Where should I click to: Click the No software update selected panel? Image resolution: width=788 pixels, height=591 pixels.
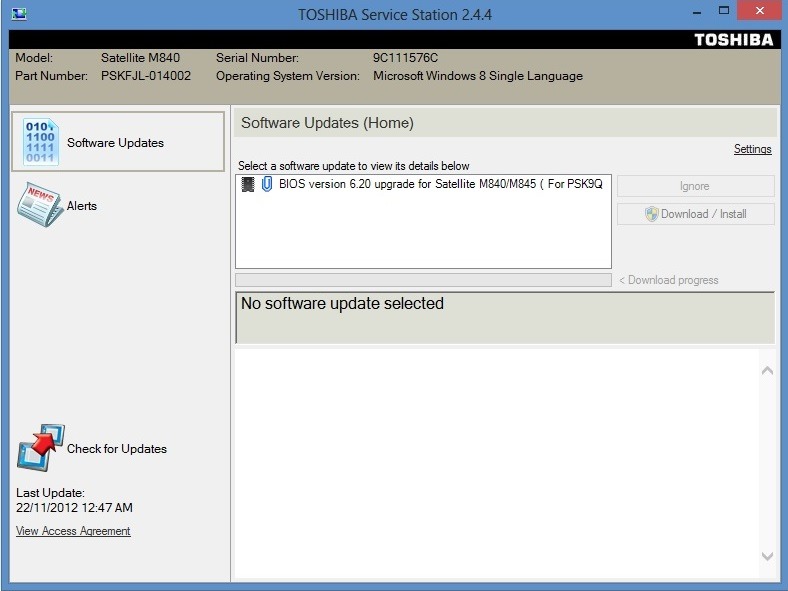pyautogui.click(x=505, y=317)
